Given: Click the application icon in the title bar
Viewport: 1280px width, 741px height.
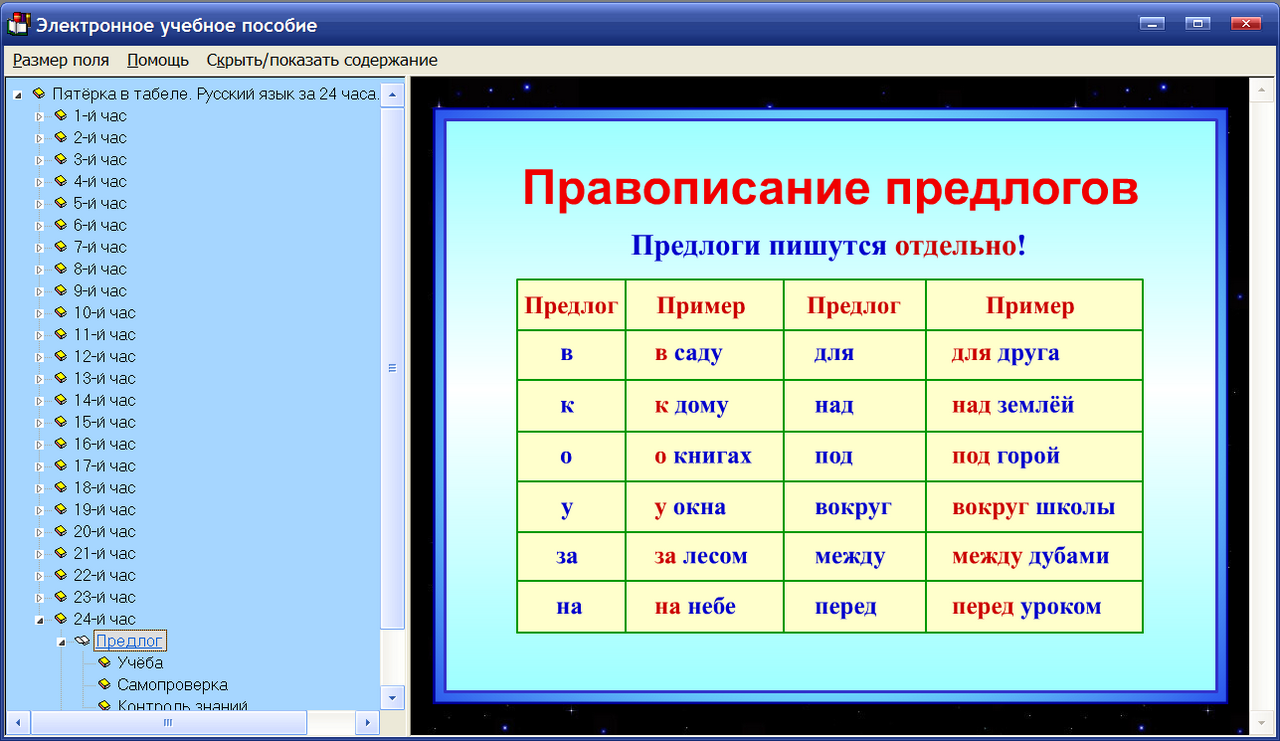Looking at the screenshot, I should pos(16,22).
